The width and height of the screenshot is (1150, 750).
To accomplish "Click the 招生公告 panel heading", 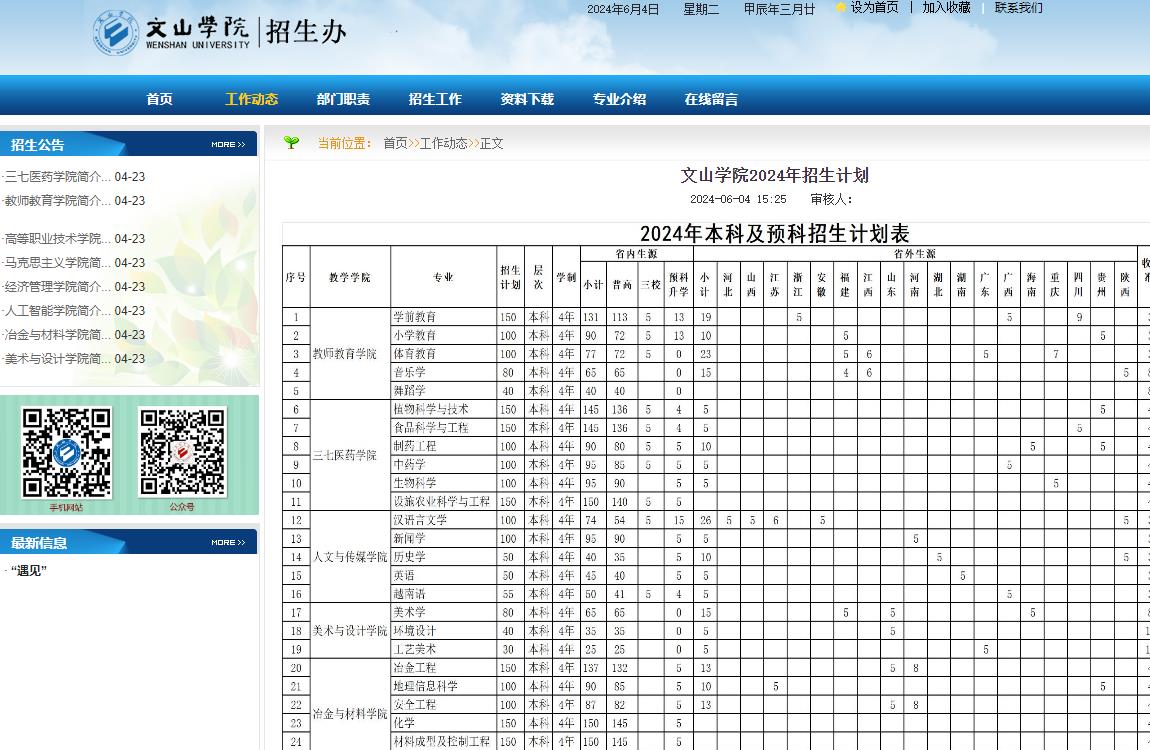I will 37,144.
